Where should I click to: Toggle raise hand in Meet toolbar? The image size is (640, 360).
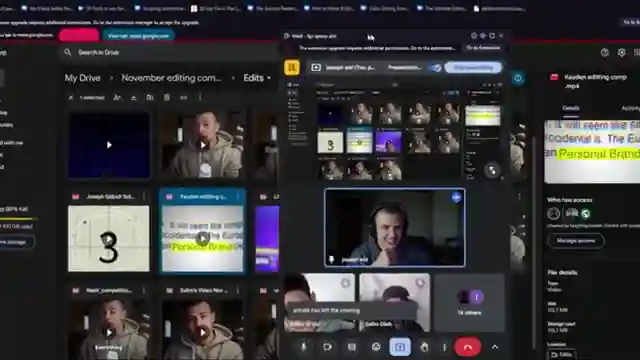click(424, 347)
